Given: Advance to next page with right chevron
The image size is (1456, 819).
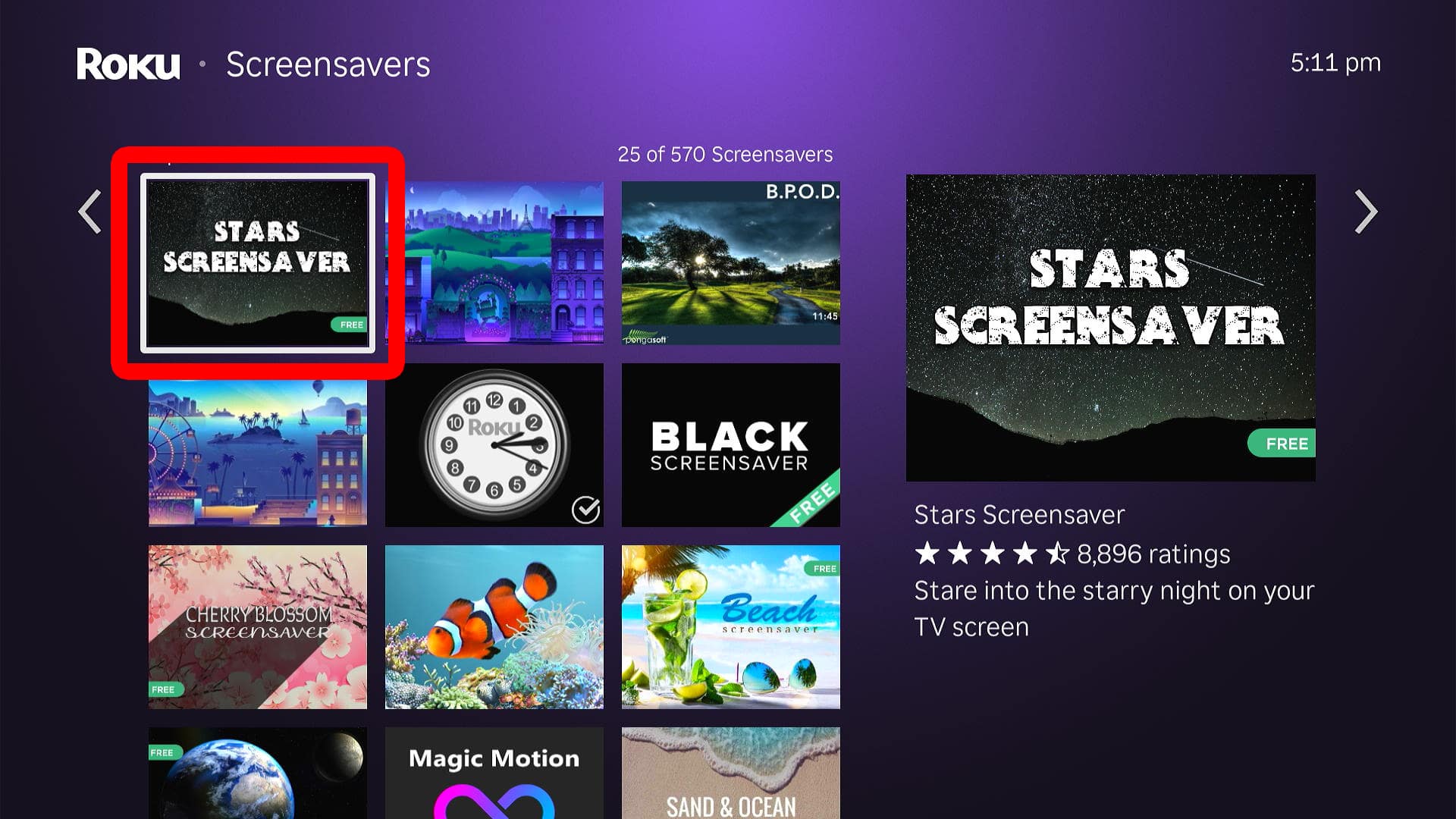Looking at the screenshot, I should (1366, 212).
